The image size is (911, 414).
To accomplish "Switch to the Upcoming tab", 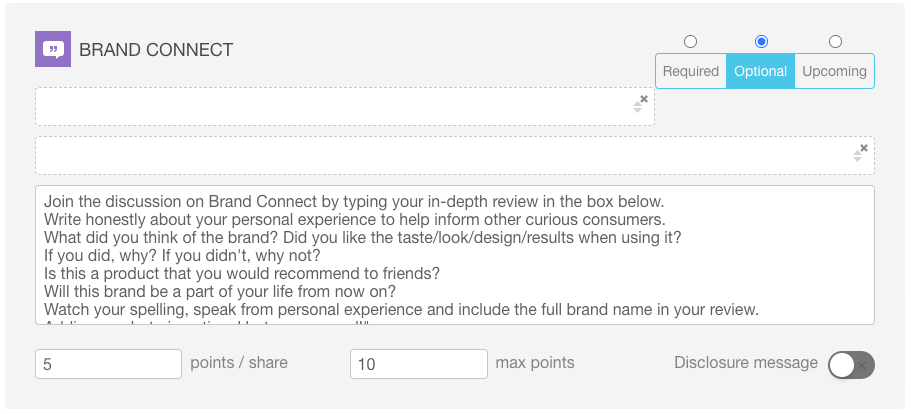I will 834,71.
